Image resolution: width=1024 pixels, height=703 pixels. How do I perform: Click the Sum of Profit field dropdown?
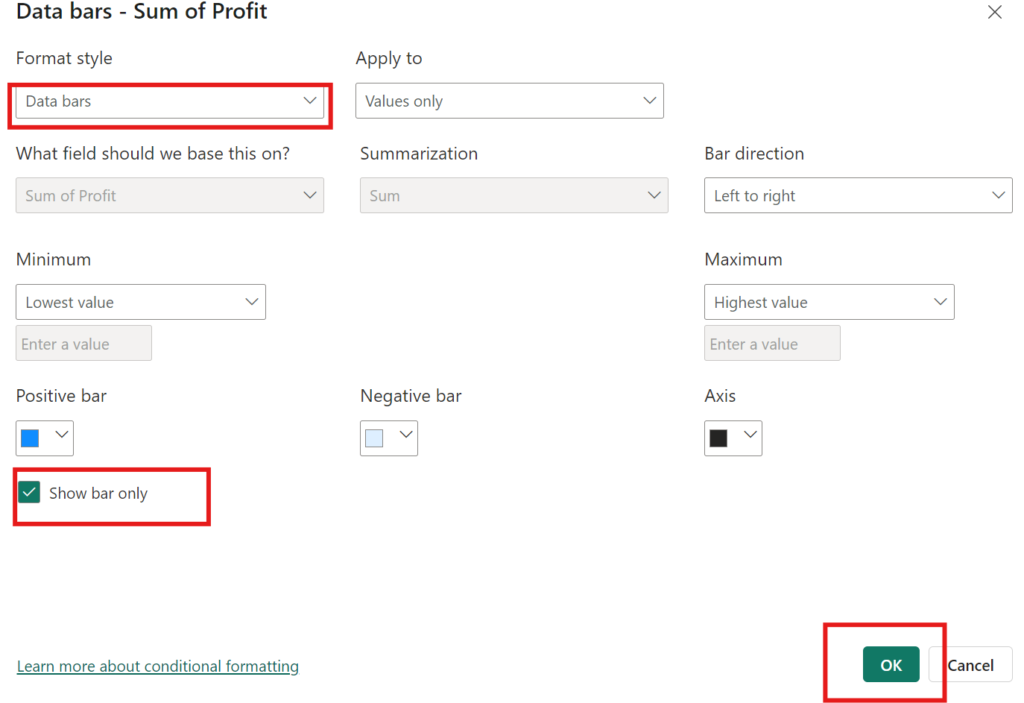click(170, 195)
